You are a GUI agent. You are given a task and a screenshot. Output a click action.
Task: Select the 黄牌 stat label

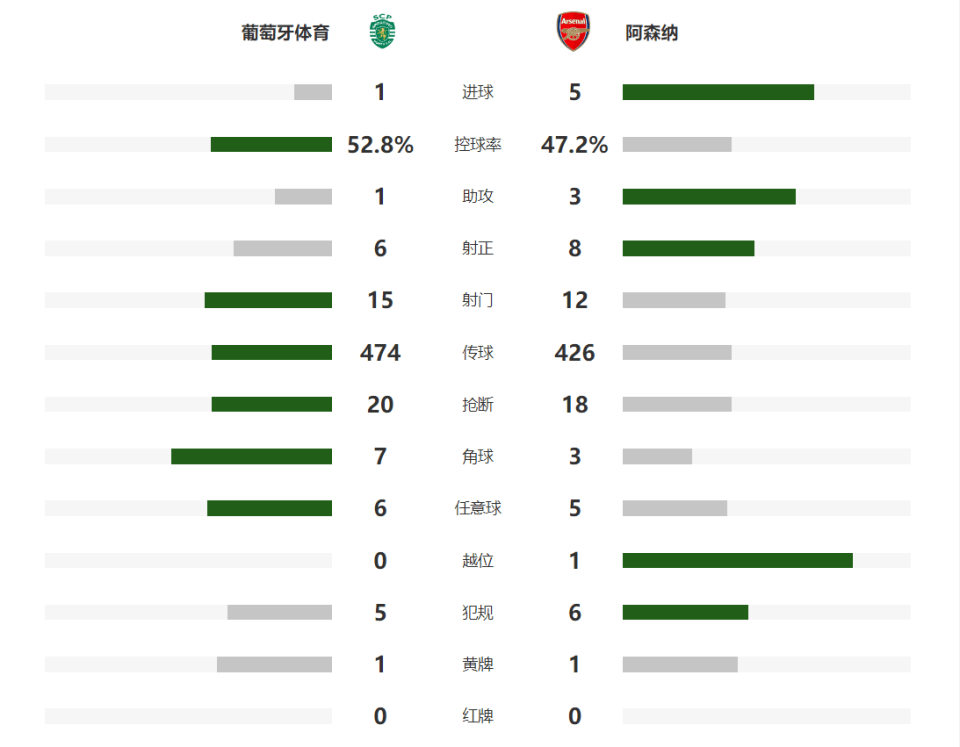(478, 664)
